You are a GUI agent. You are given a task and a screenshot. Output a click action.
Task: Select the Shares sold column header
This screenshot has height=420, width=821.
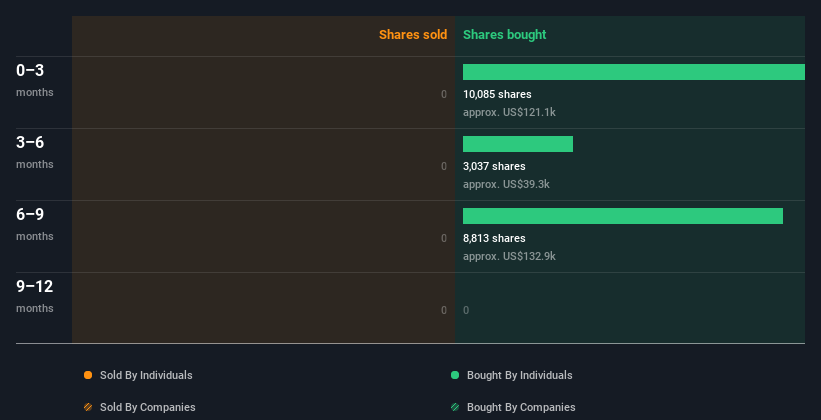[412, 35]
